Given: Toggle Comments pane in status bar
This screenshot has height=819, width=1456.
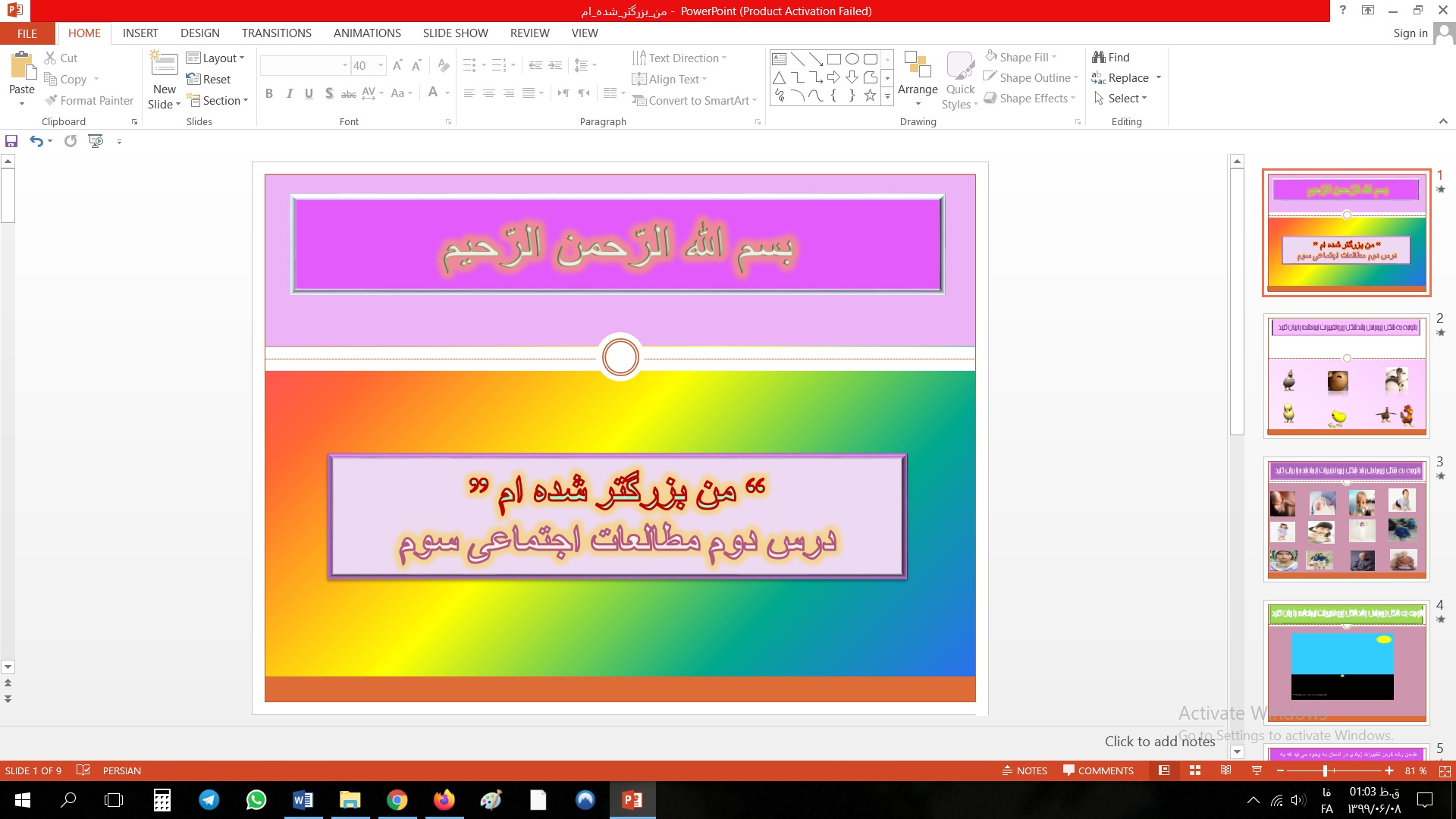Looking at the screenshot, I should click(x=1098, y=770).
